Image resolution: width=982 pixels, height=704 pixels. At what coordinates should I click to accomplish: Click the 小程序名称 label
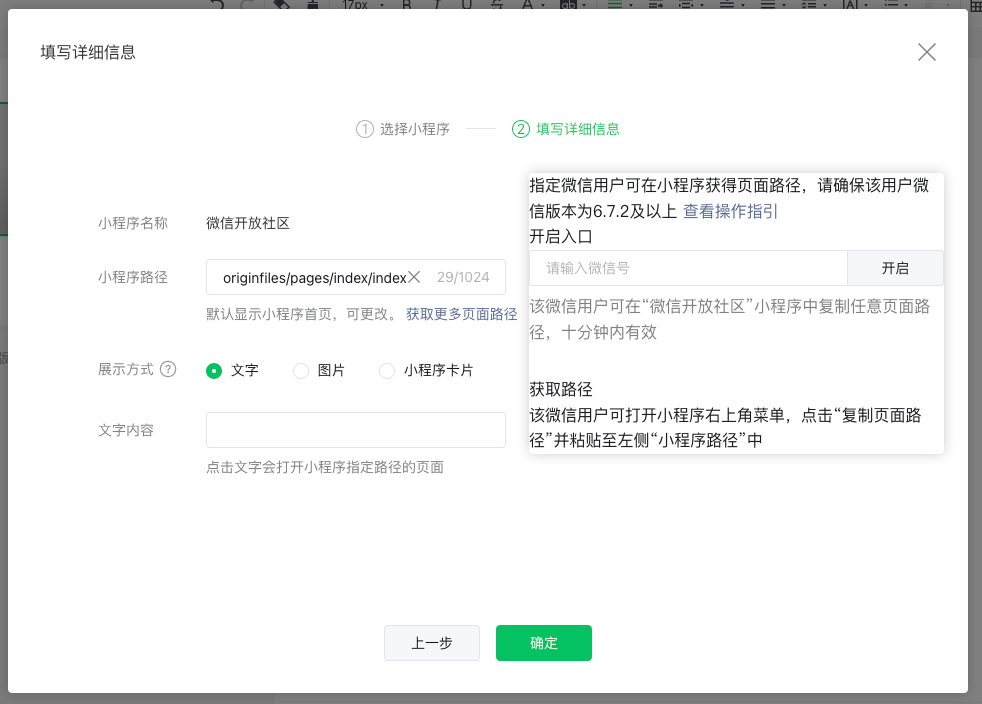click(133, 223)
